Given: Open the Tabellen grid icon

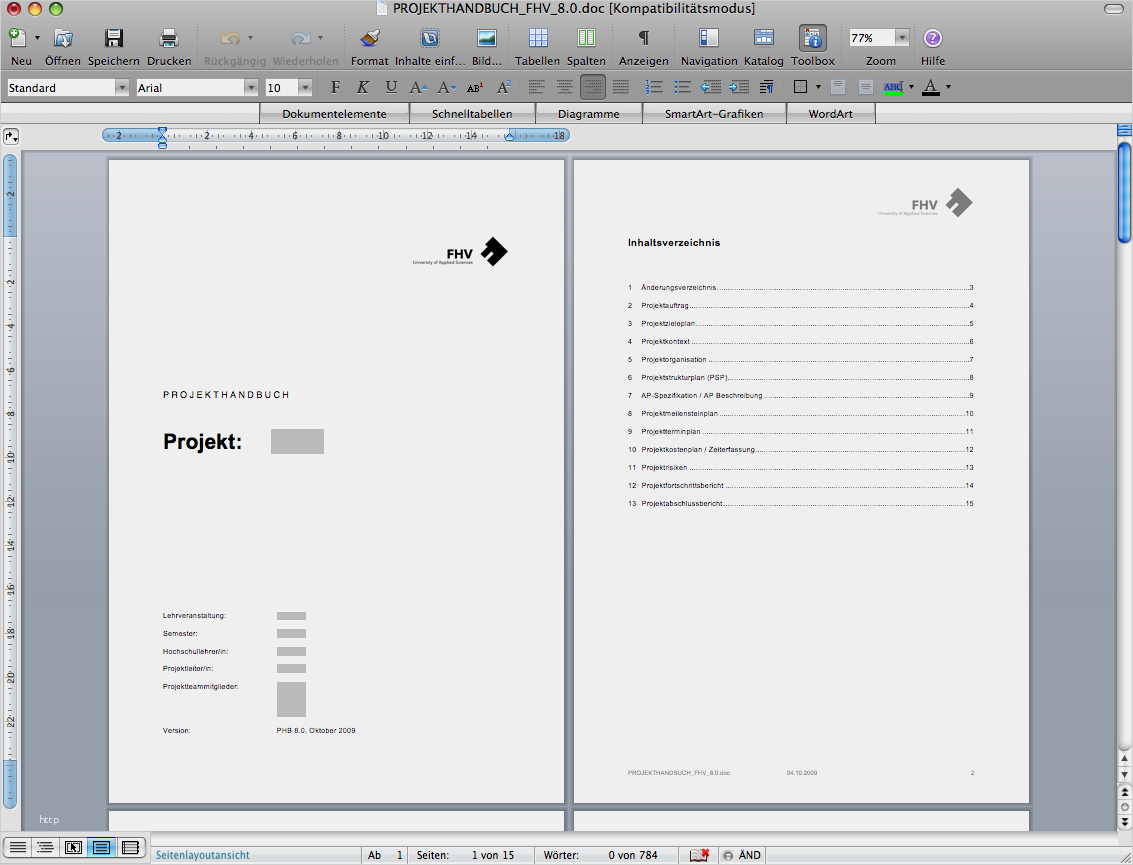Looking at the screenshot, I should pos(538,38).
